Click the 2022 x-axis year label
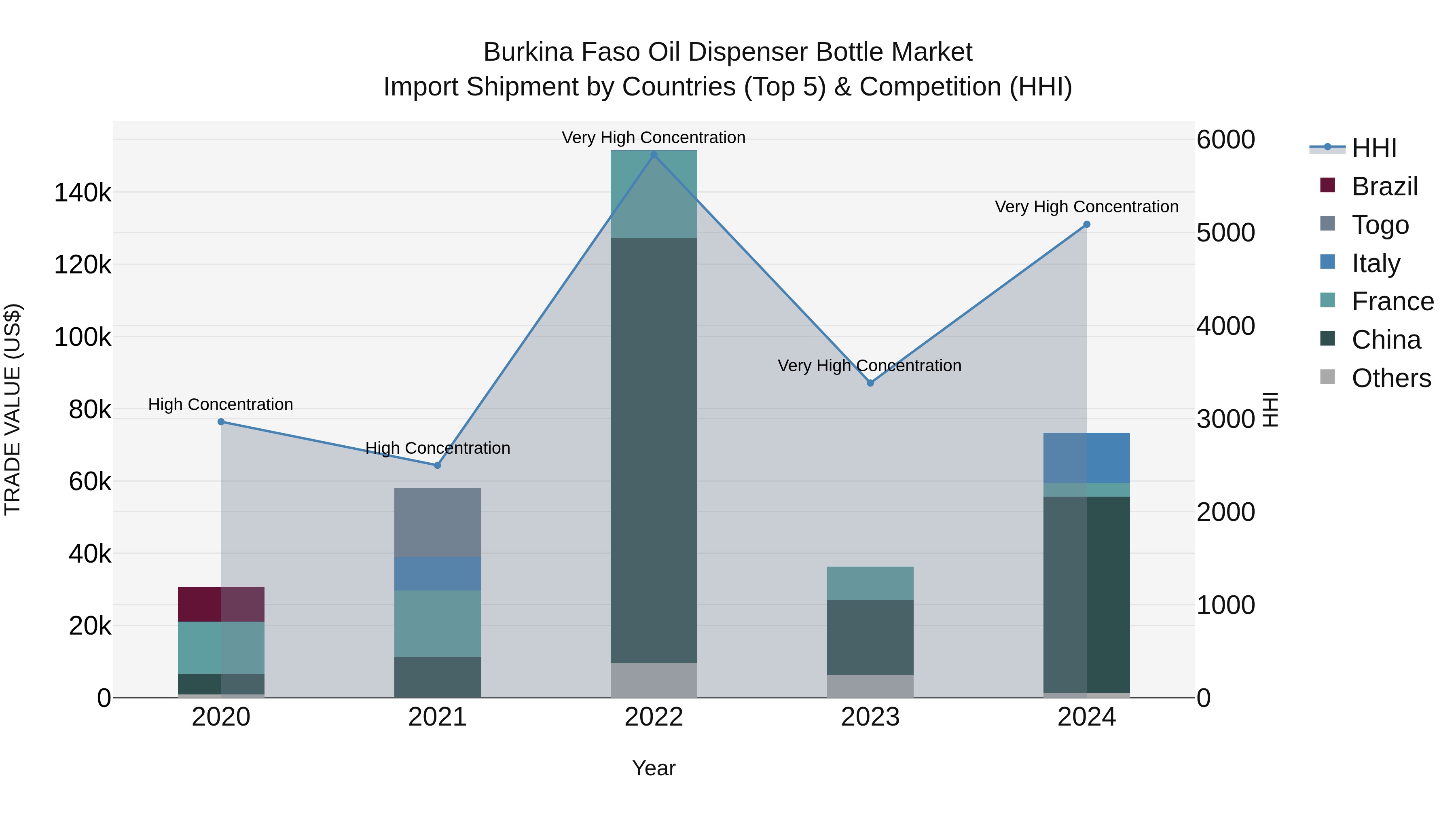The width and height of the screenshot is (1456, 819). point(654,717)
